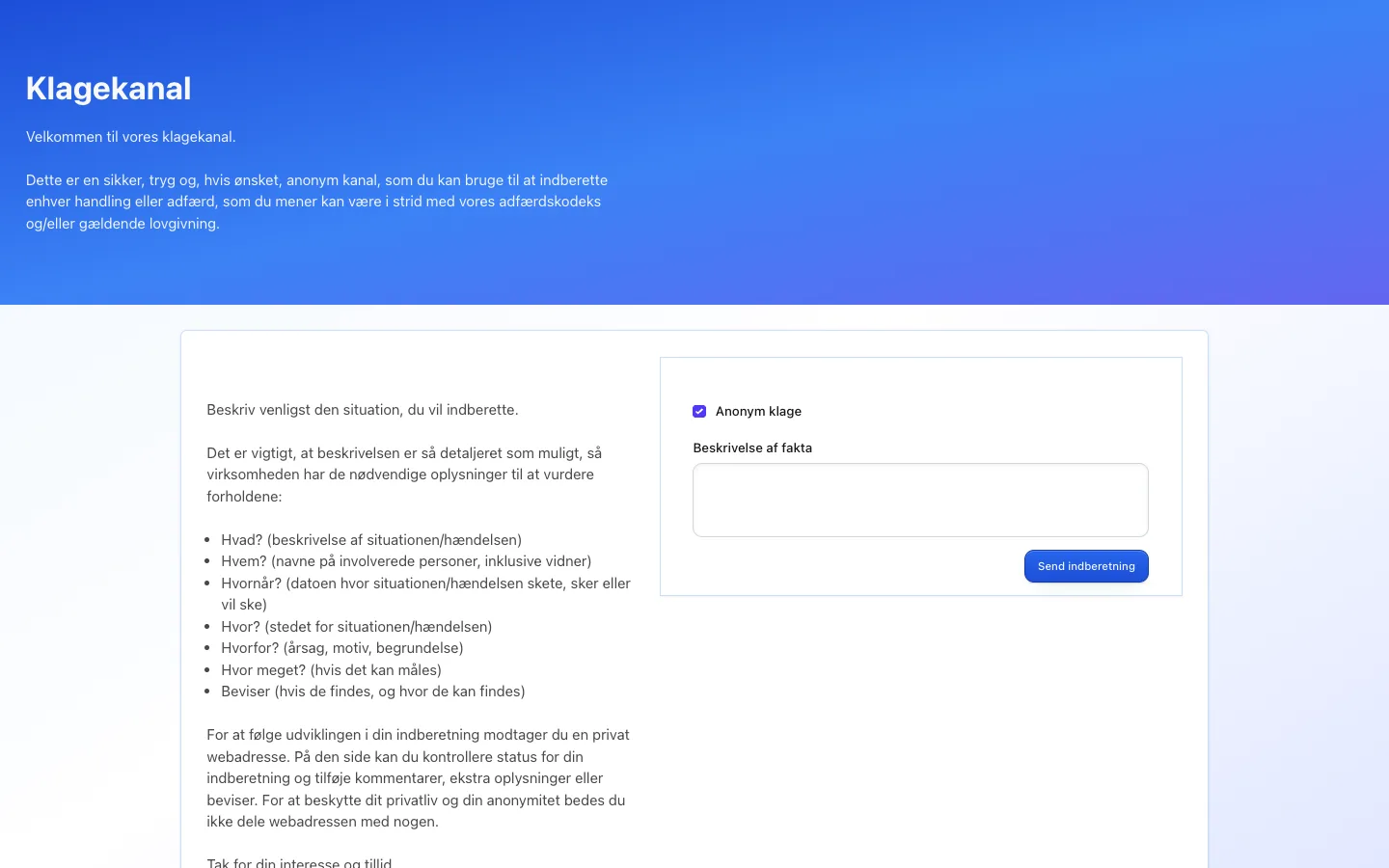The width and height of the screenshot is (1389, 868).
Task: Click the 'Hvornår?' bullet item
Action: (425, 594)
